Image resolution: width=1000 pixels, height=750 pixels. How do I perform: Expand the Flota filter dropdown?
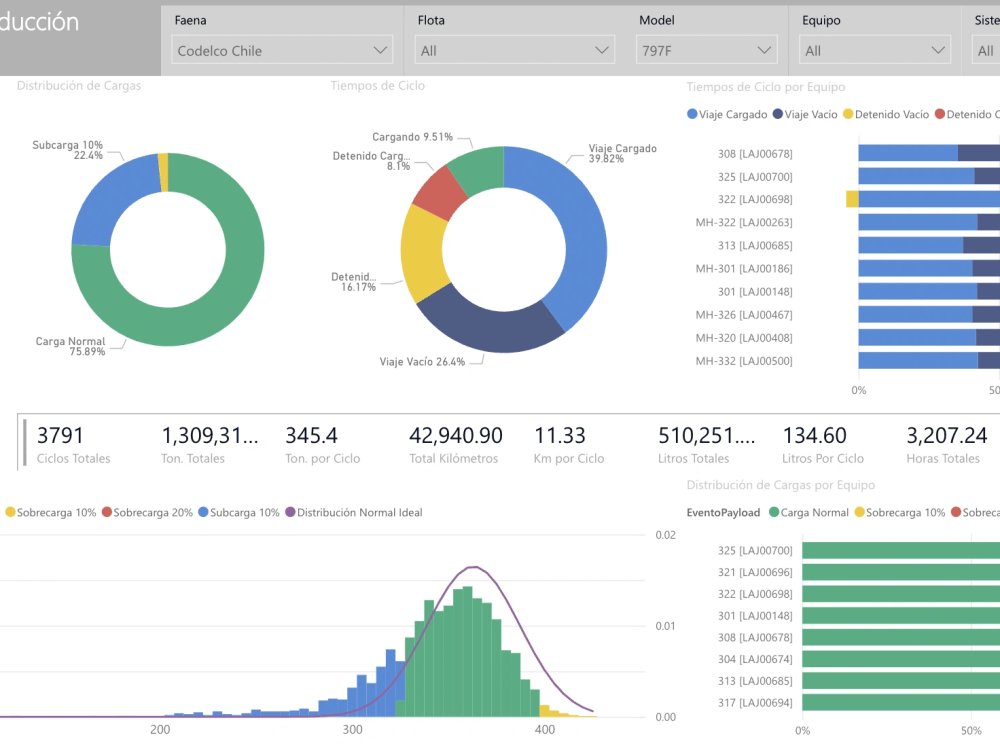click(514, 49)
